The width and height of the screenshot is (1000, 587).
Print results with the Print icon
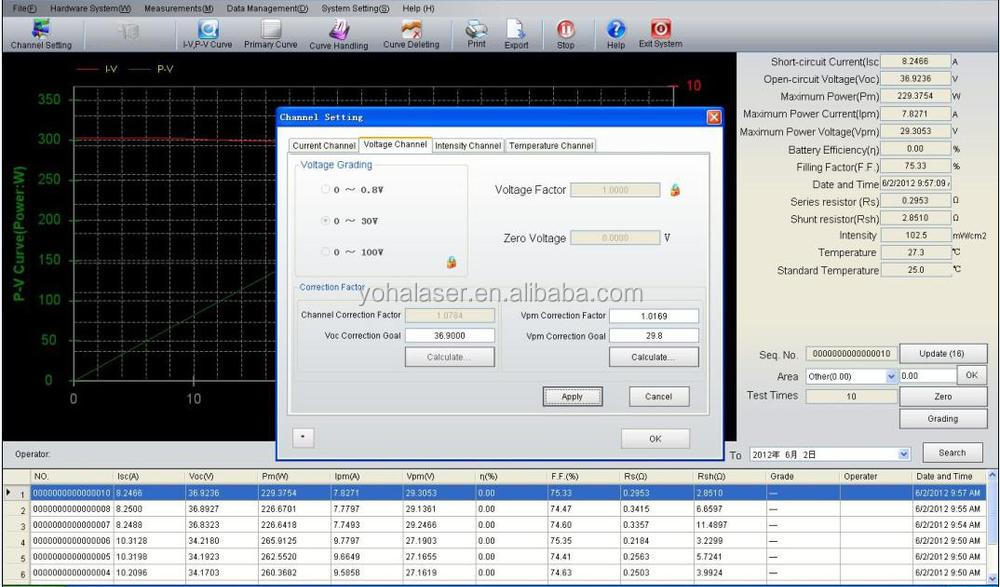coord(476,34)
